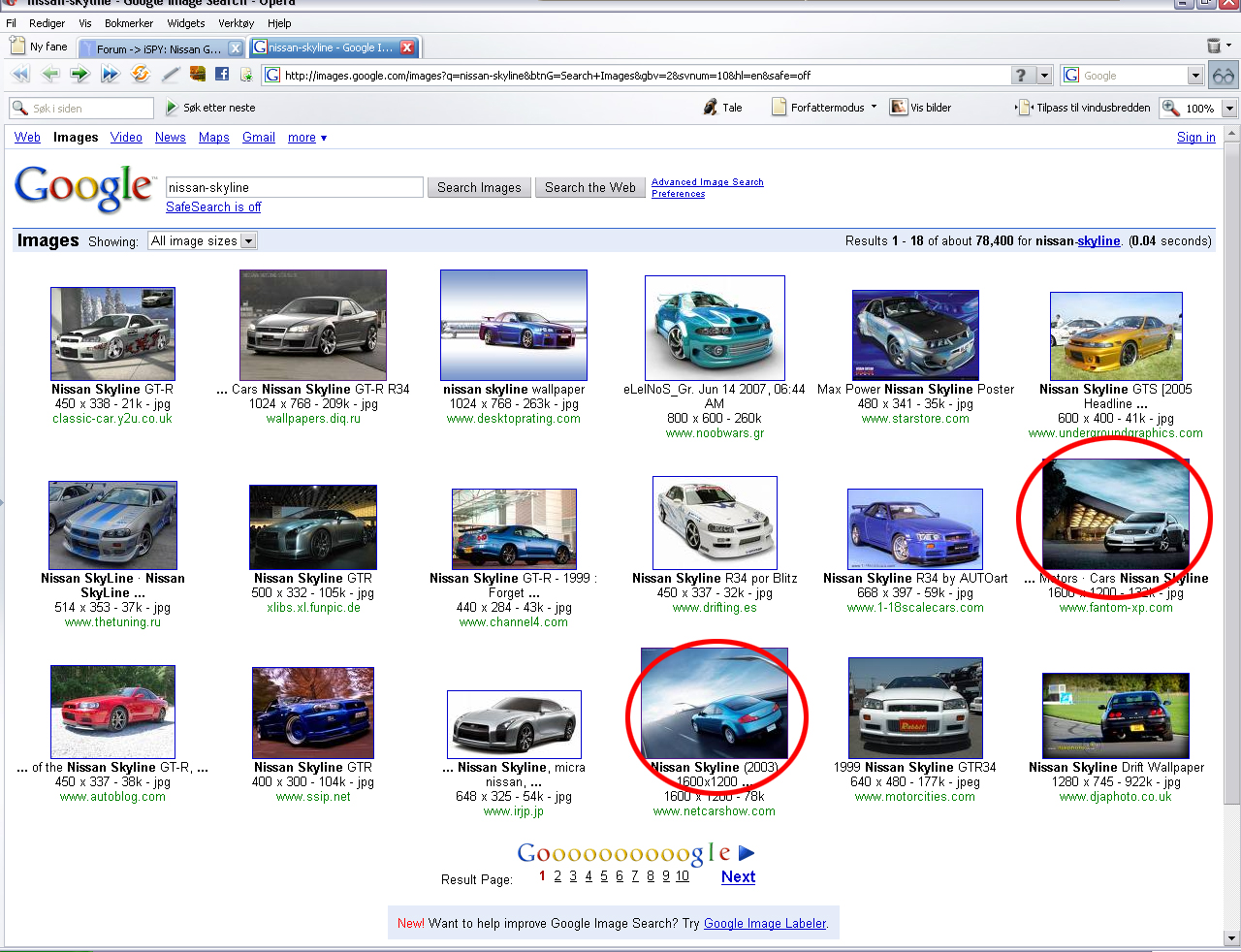
Task: Close the nissan-skyline Google Images tab
Action: point(408,48)
